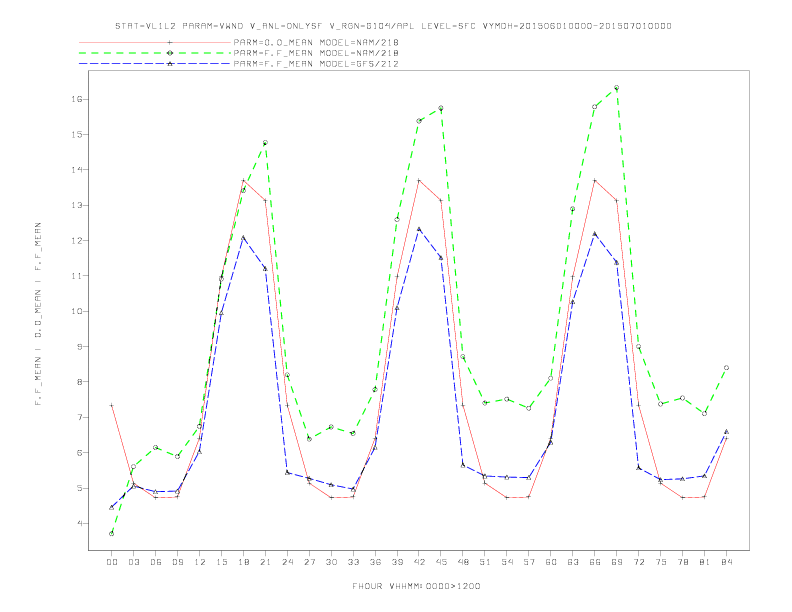Click y-axis tick label 16

[x=76, y=99]
